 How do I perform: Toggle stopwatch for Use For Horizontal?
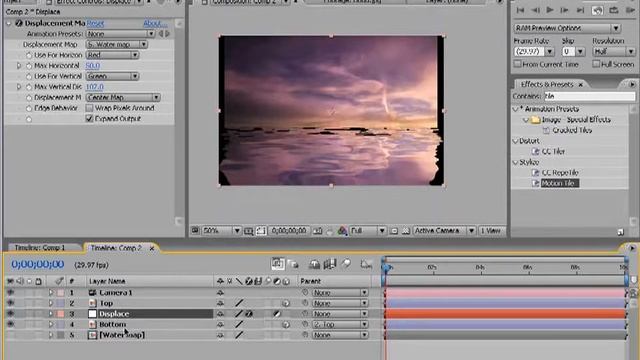[29, 55]
